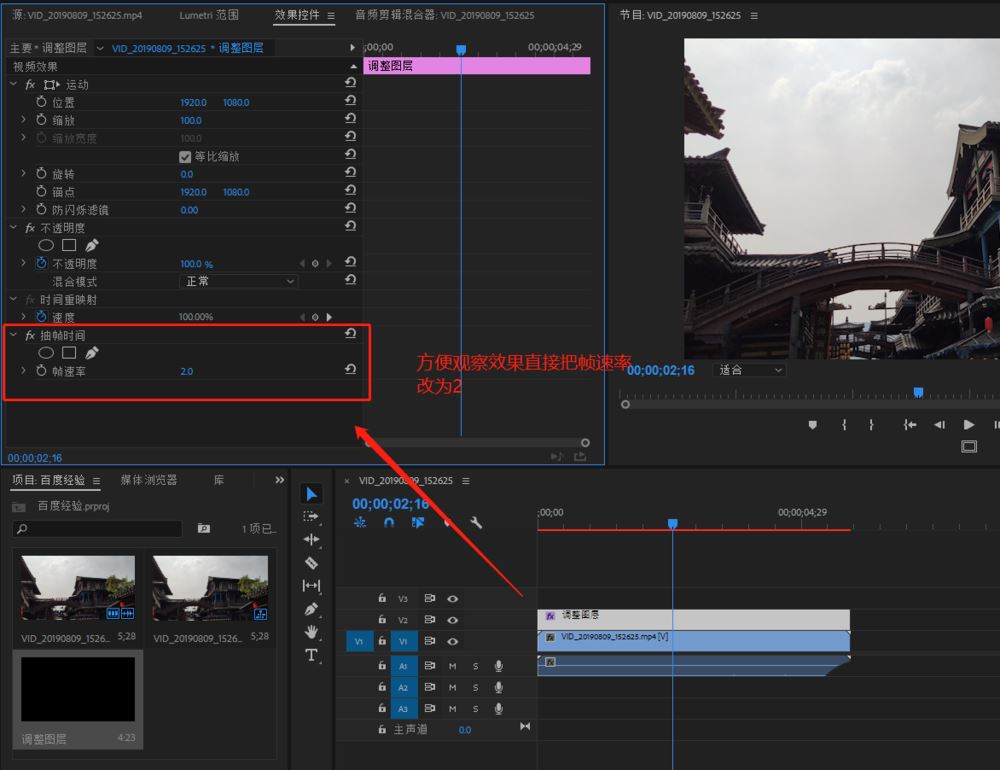
Task: Select the Selection tool in the tools panel
Action: click(x=312, y=494)
